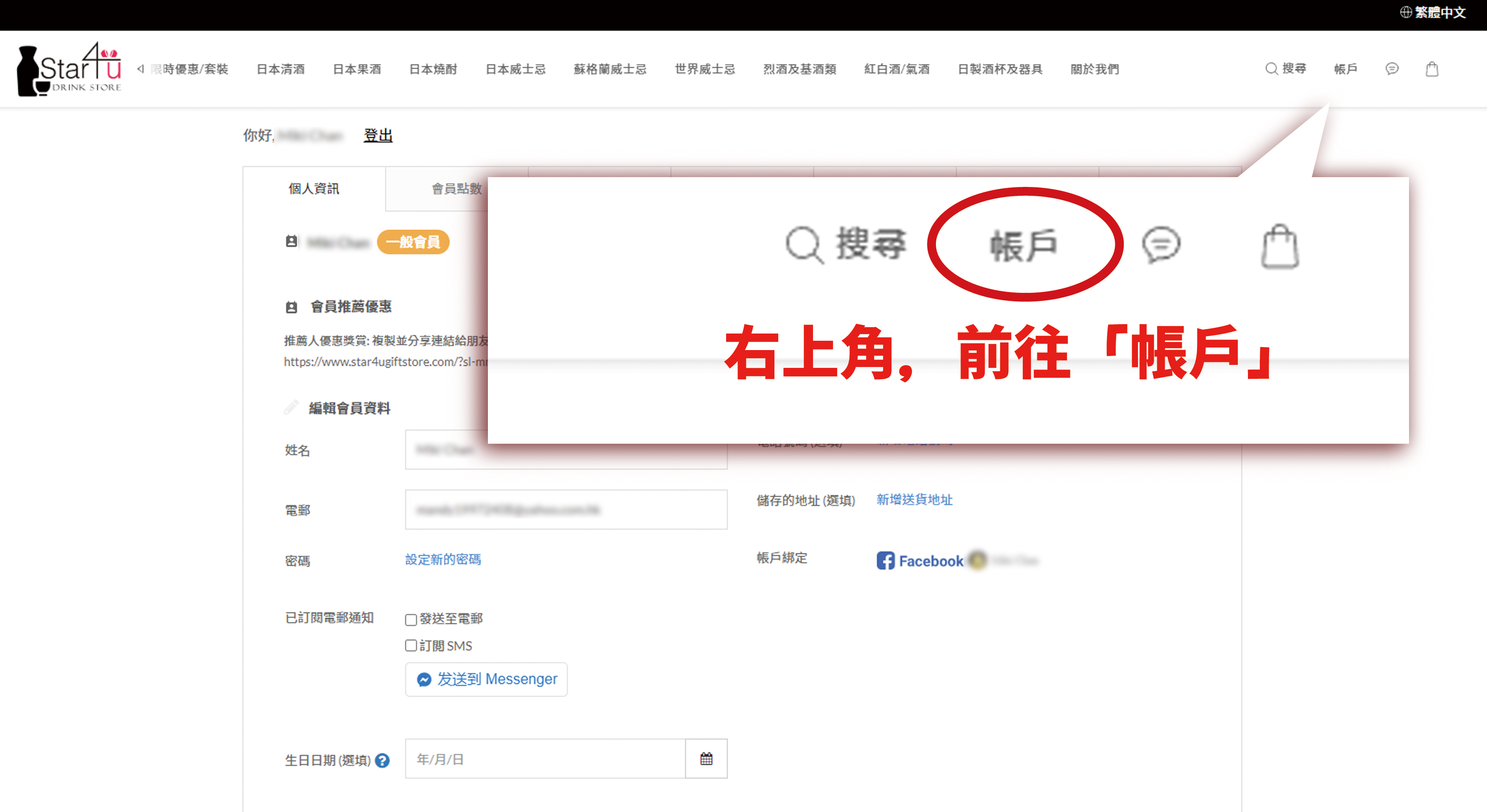
Task: Toggle the 發送至電郵 checkbox
Action: tap(411, 619)
